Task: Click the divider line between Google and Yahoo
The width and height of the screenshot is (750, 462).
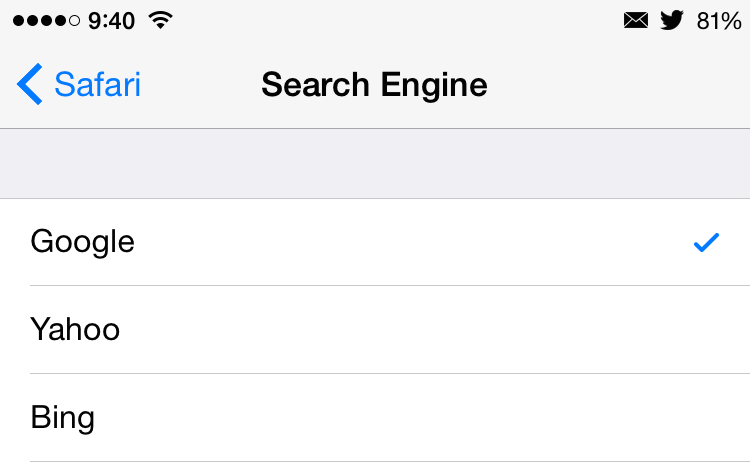Action: tap(390, 285)
